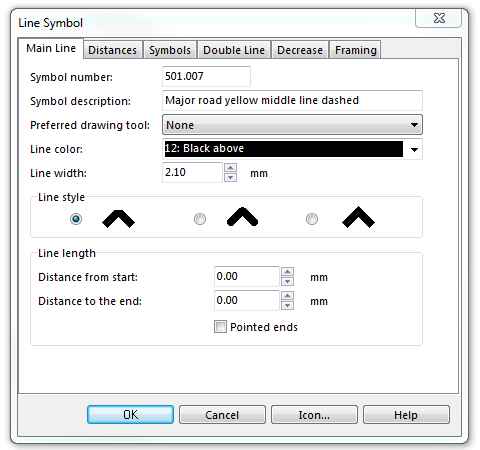The image size is (480, 450).
Task: Open the Icon... editor button
Action: pos(314,415)
